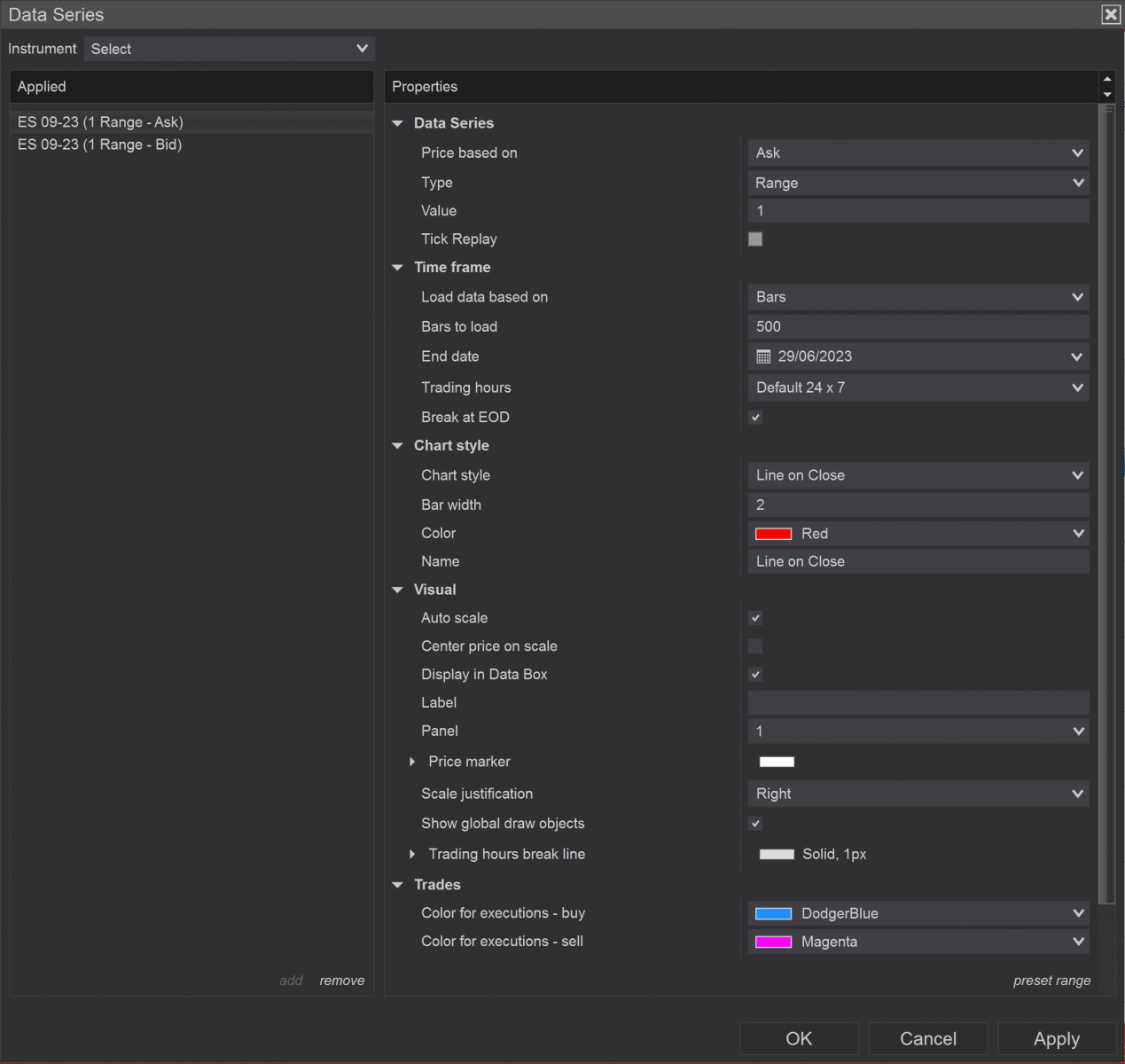Click the remove link under Applied list
Image resolution: width=1125 pixels, height=1064 pixels.
pyautogui.click(x=342, y=981)
